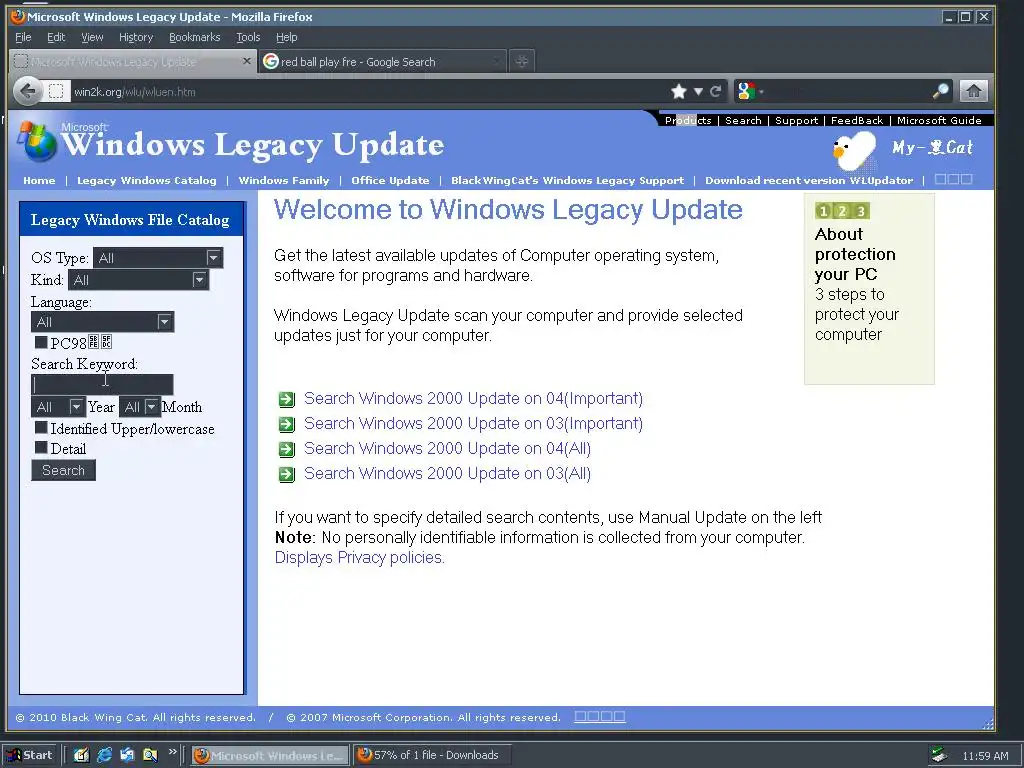Screen dimensions: 1024x768
Task: Click the system tray network icon
Action: click(x=939, y=755)
